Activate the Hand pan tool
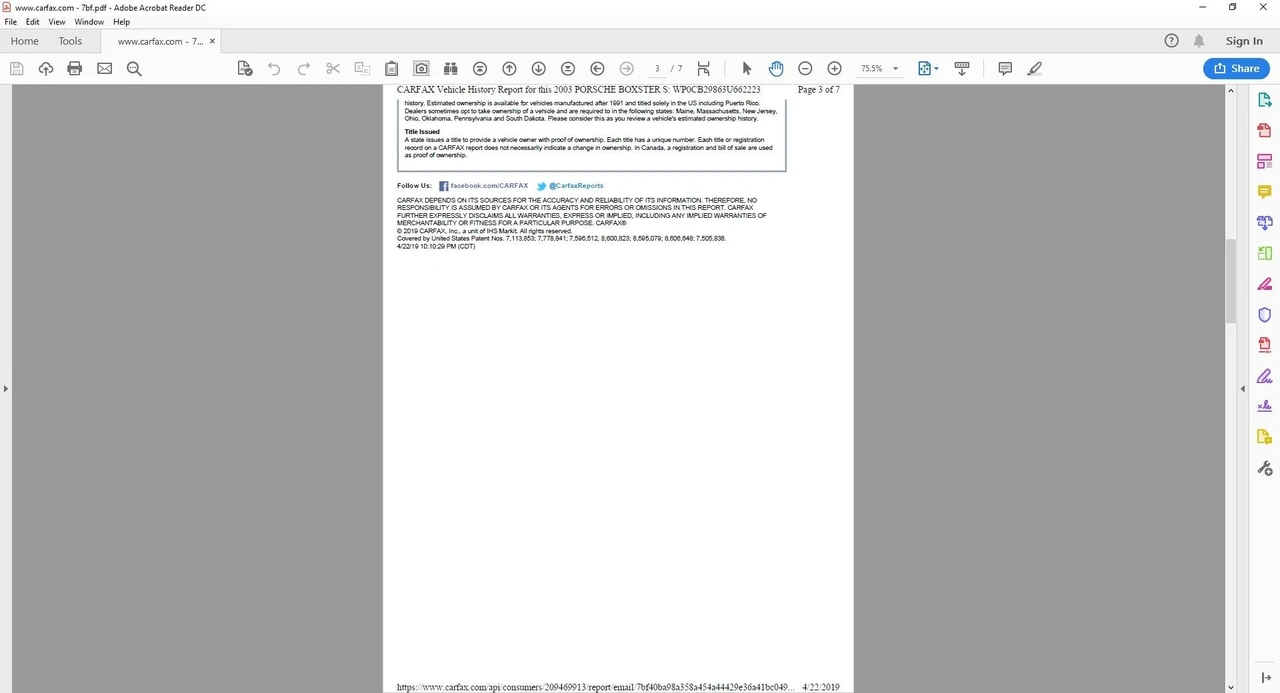Viewport: 1280px width, 693px height. pyautogui.click(x=776, y=68)
